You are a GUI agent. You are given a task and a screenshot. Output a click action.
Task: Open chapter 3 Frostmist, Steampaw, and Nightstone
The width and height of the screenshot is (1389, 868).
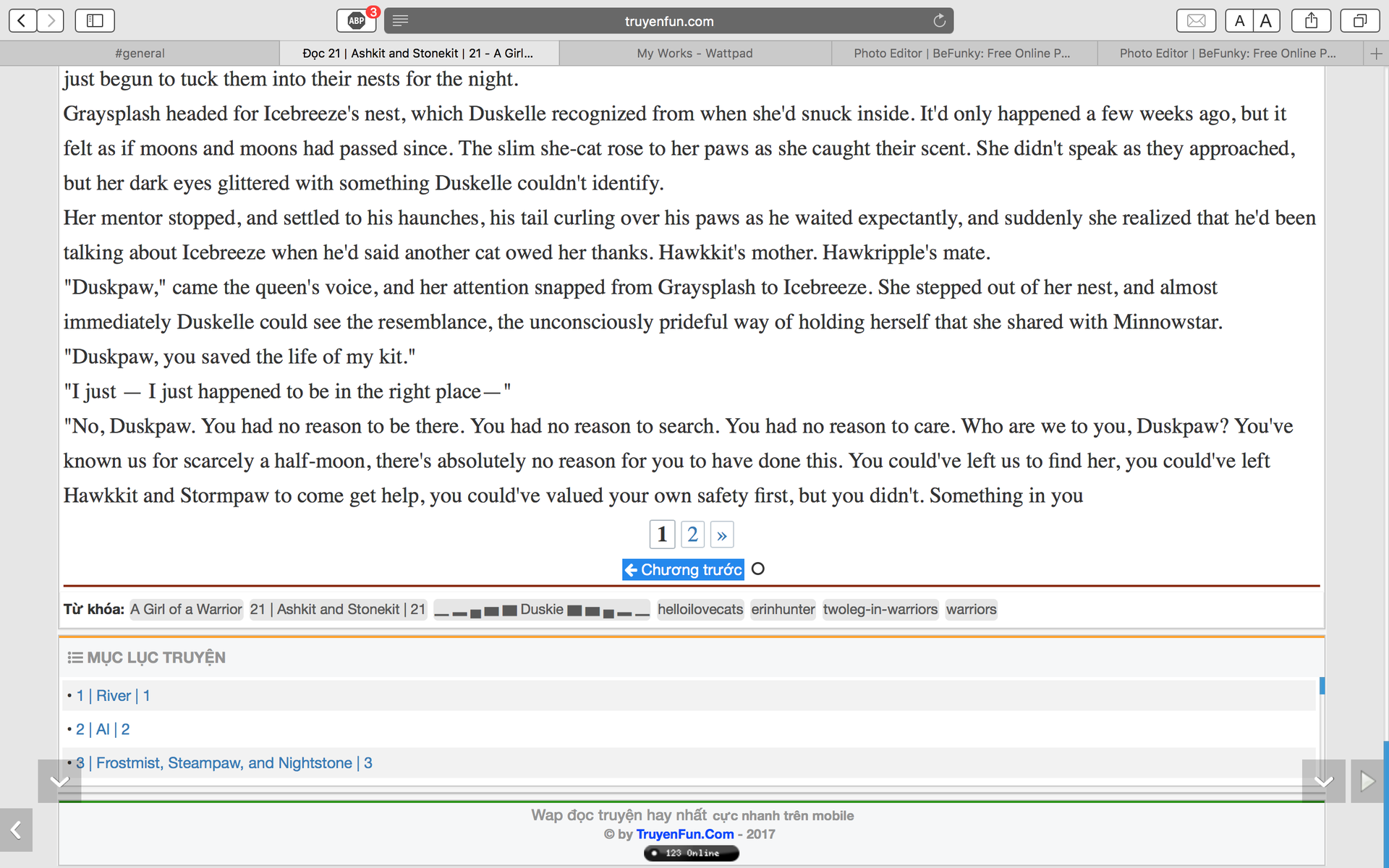(224, 763)
